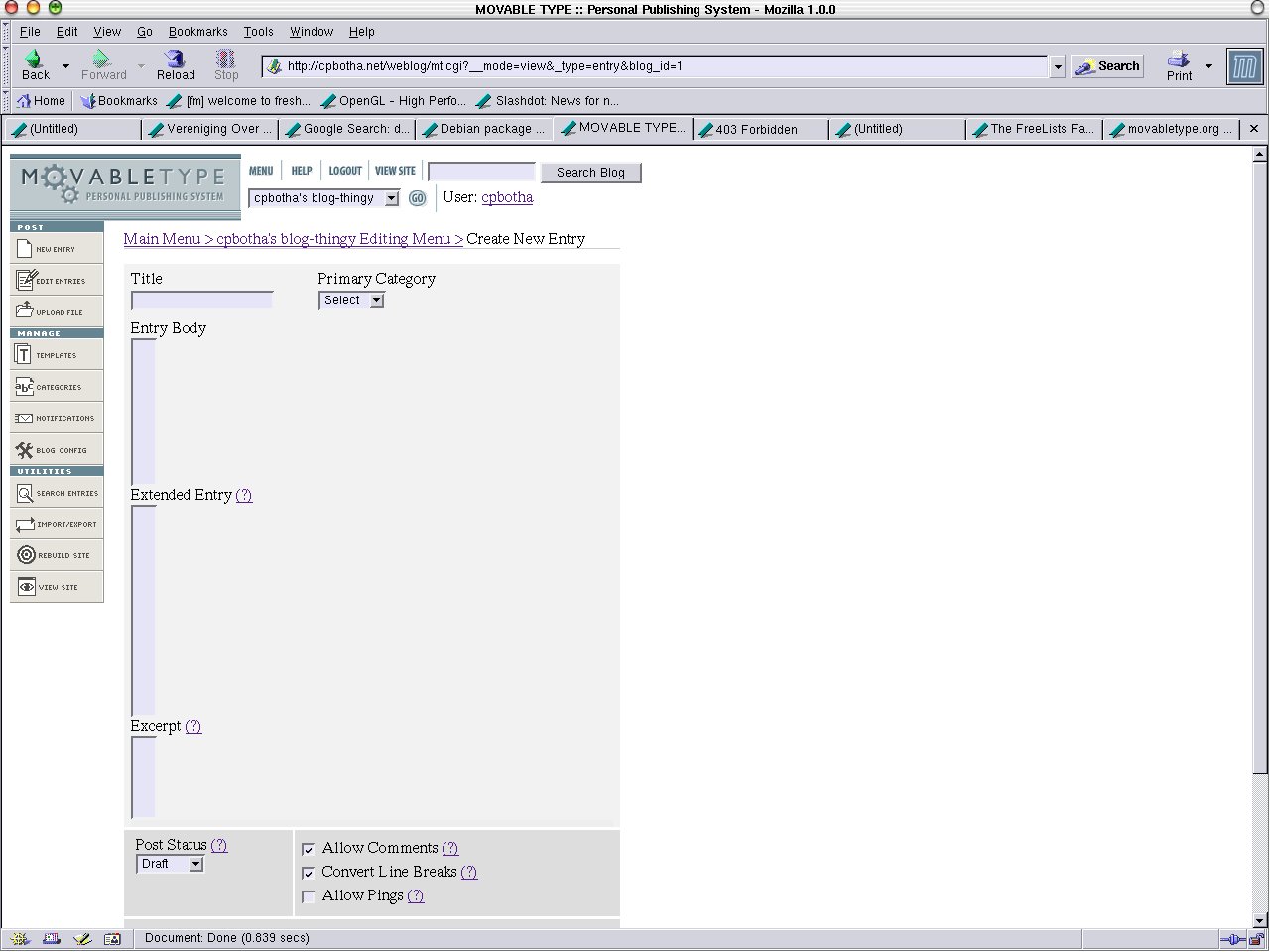Open the Home bookmark in personal toolbar
Image resolution: width=1270 pixels, height=952 pixels.
41,101
